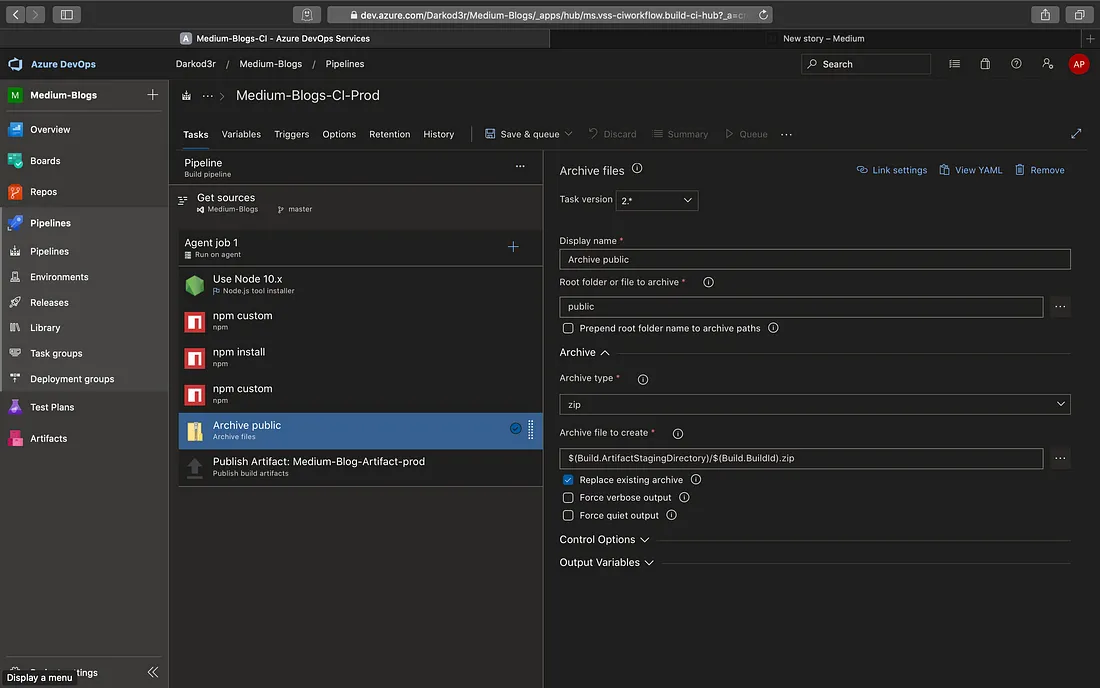Screen dimensions: 1100x688
Task: Add a task to Agent job 1
Action: [513, 247]
